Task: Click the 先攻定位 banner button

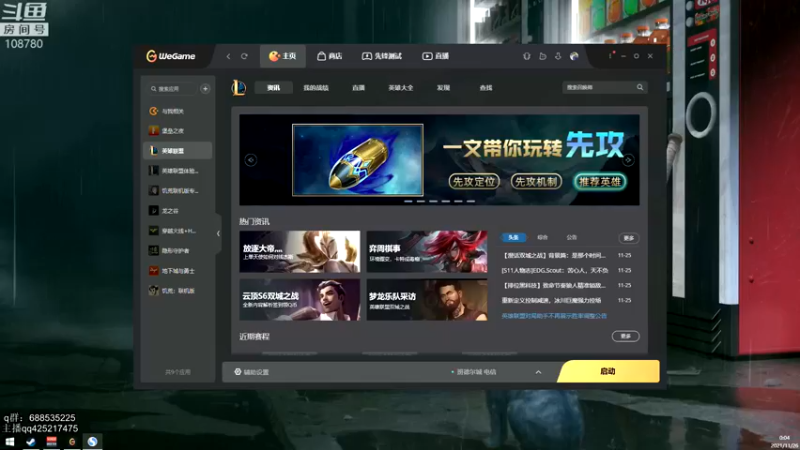Action: pyautogui.click(x=474, y=182)
